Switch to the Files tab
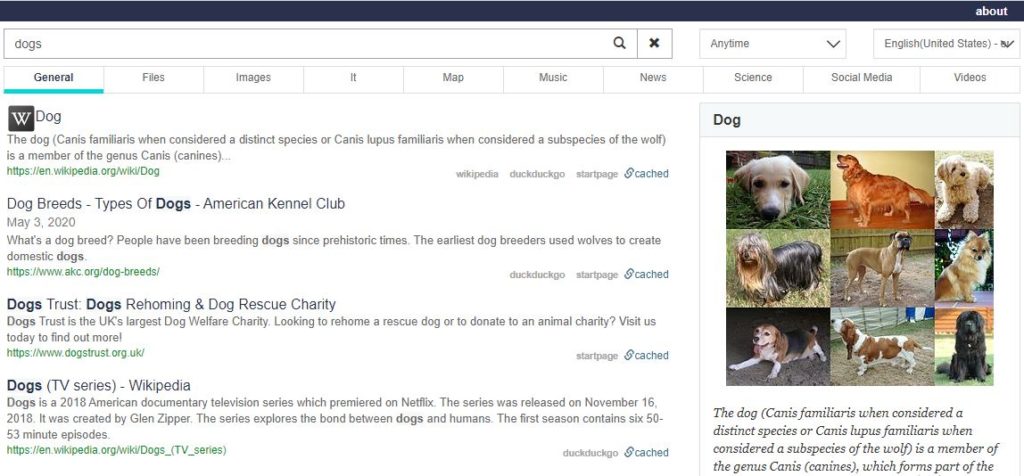1024x476 pixels. [153, 78]
